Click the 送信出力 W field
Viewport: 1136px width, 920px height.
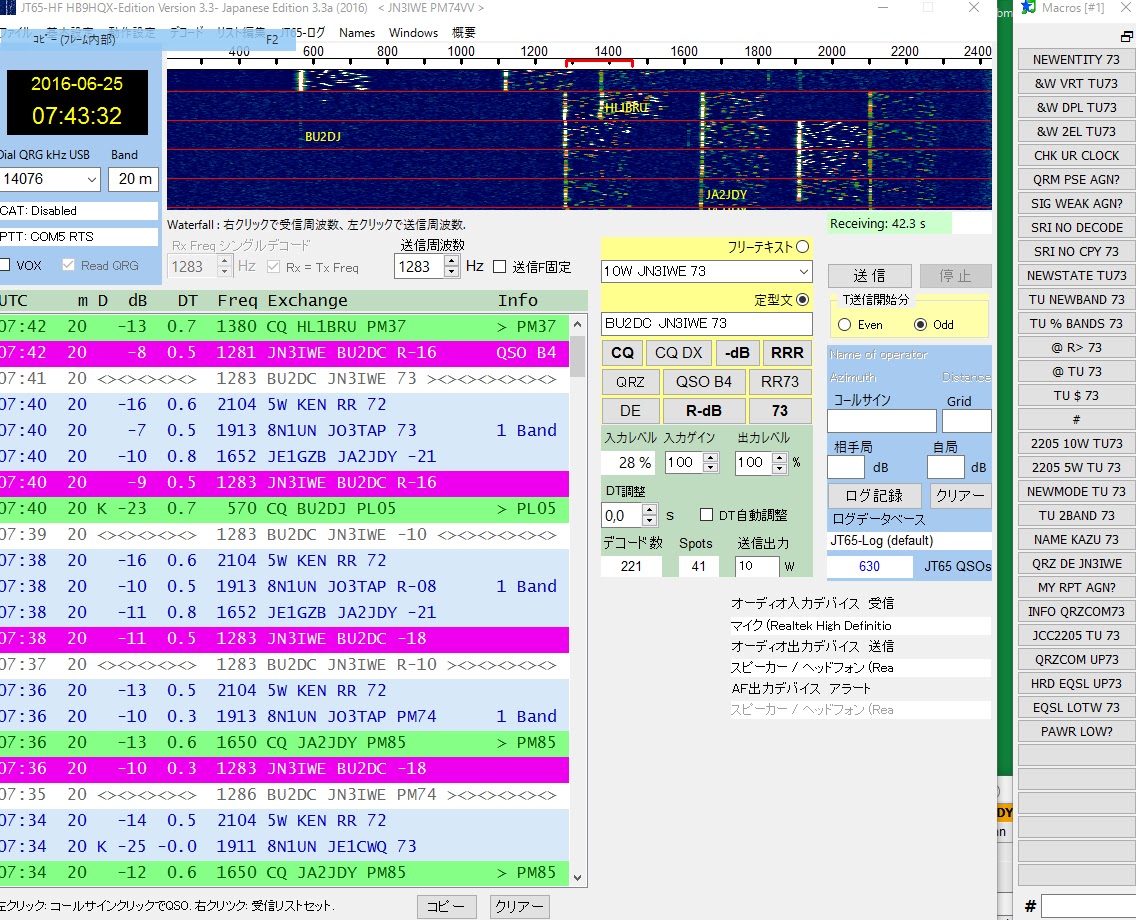click(x=757, y=566)
